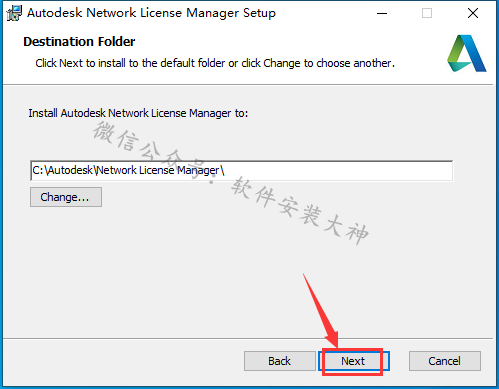
Task: Click the 'Destination Folder' heading
Action: (x=79, y=42)
